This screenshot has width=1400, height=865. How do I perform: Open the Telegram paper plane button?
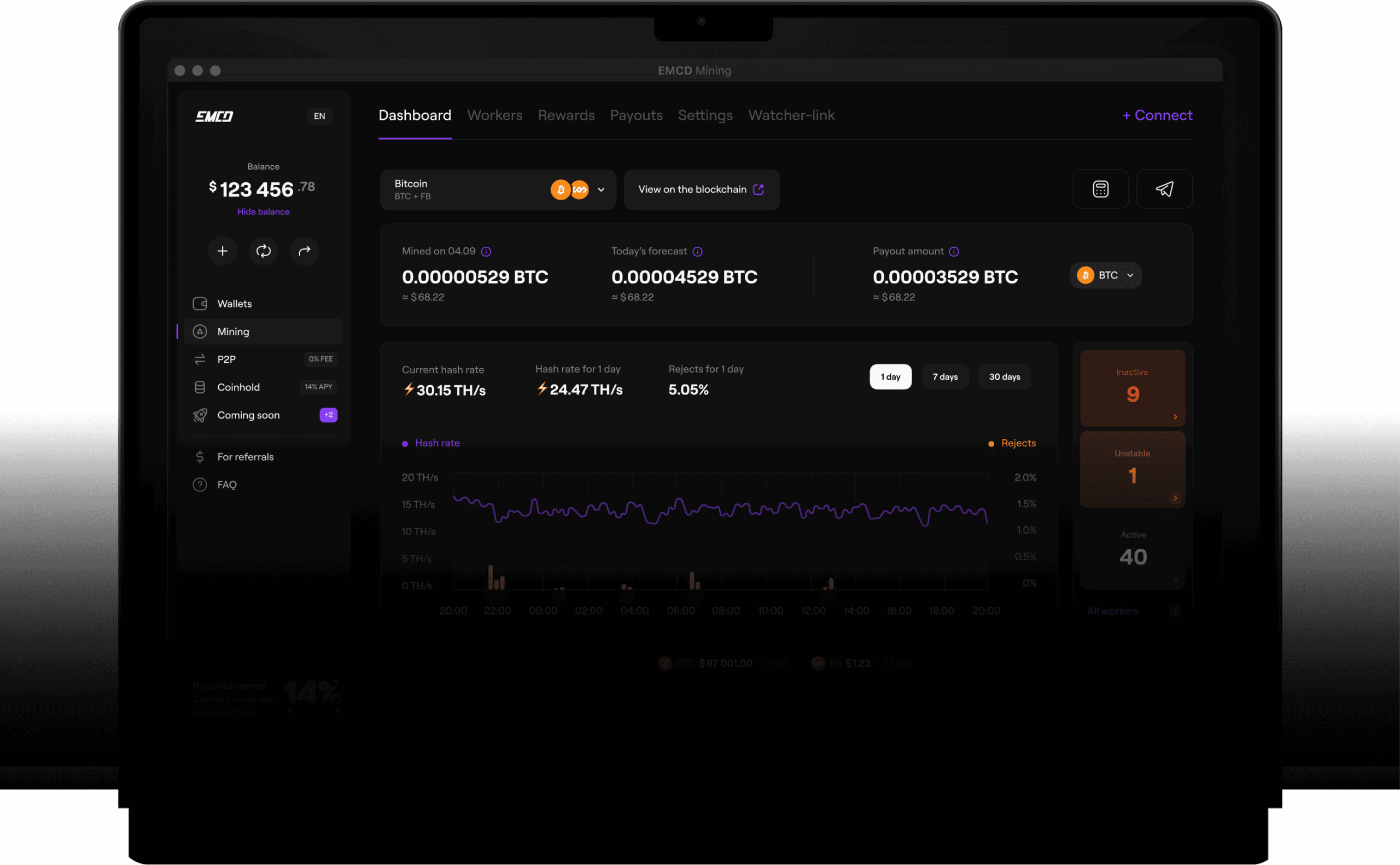tap(1164, 189)
